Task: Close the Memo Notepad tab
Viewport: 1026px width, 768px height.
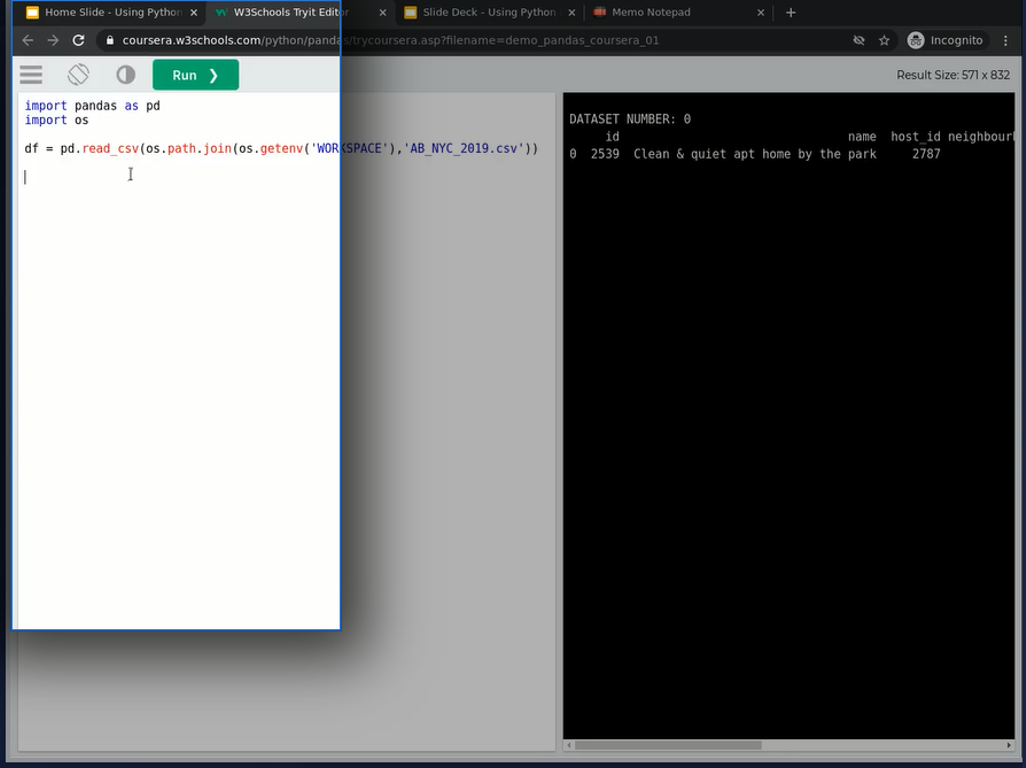Action: coord(760,12)
